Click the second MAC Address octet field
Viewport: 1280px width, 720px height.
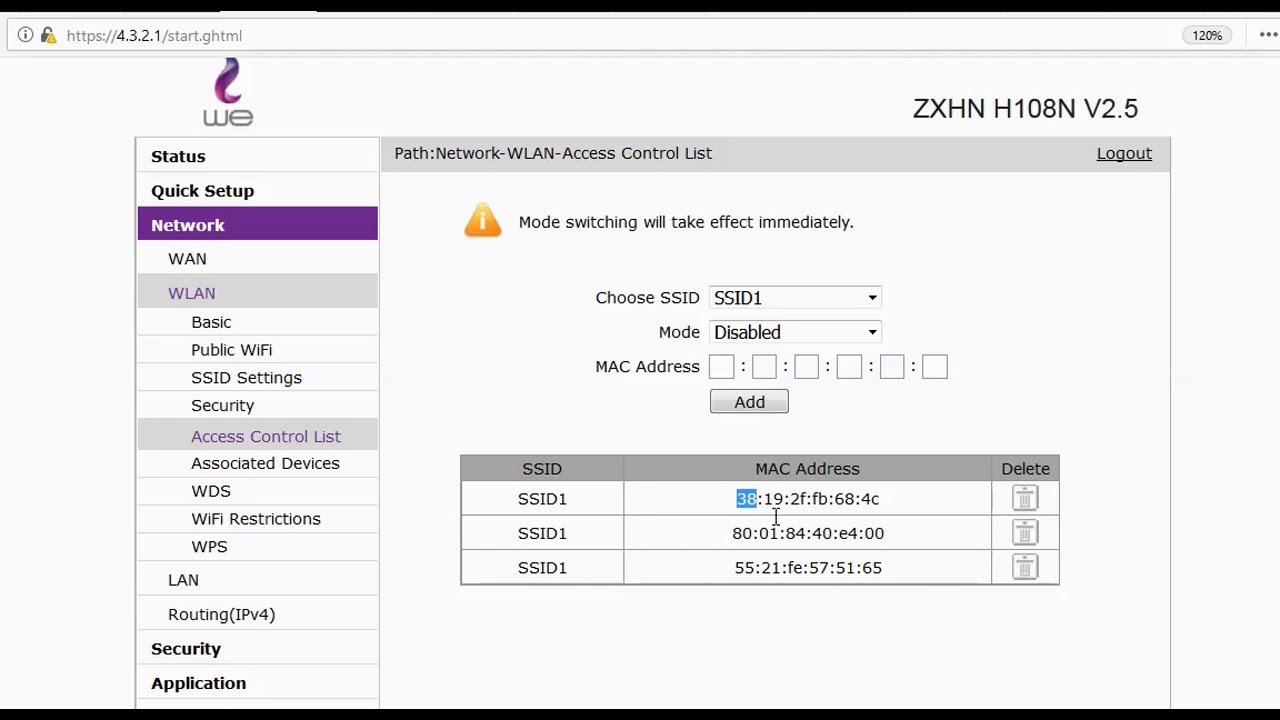(x=764, y=367)
